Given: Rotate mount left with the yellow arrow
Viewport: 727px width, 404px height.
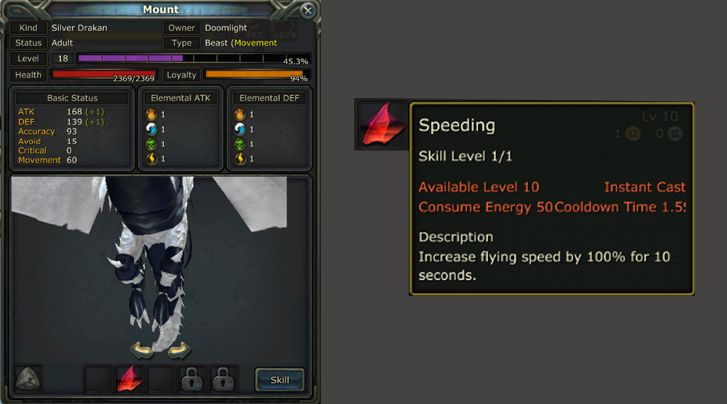Looking at the screenshot, I should pyautogui.click(x=141, y=350).
